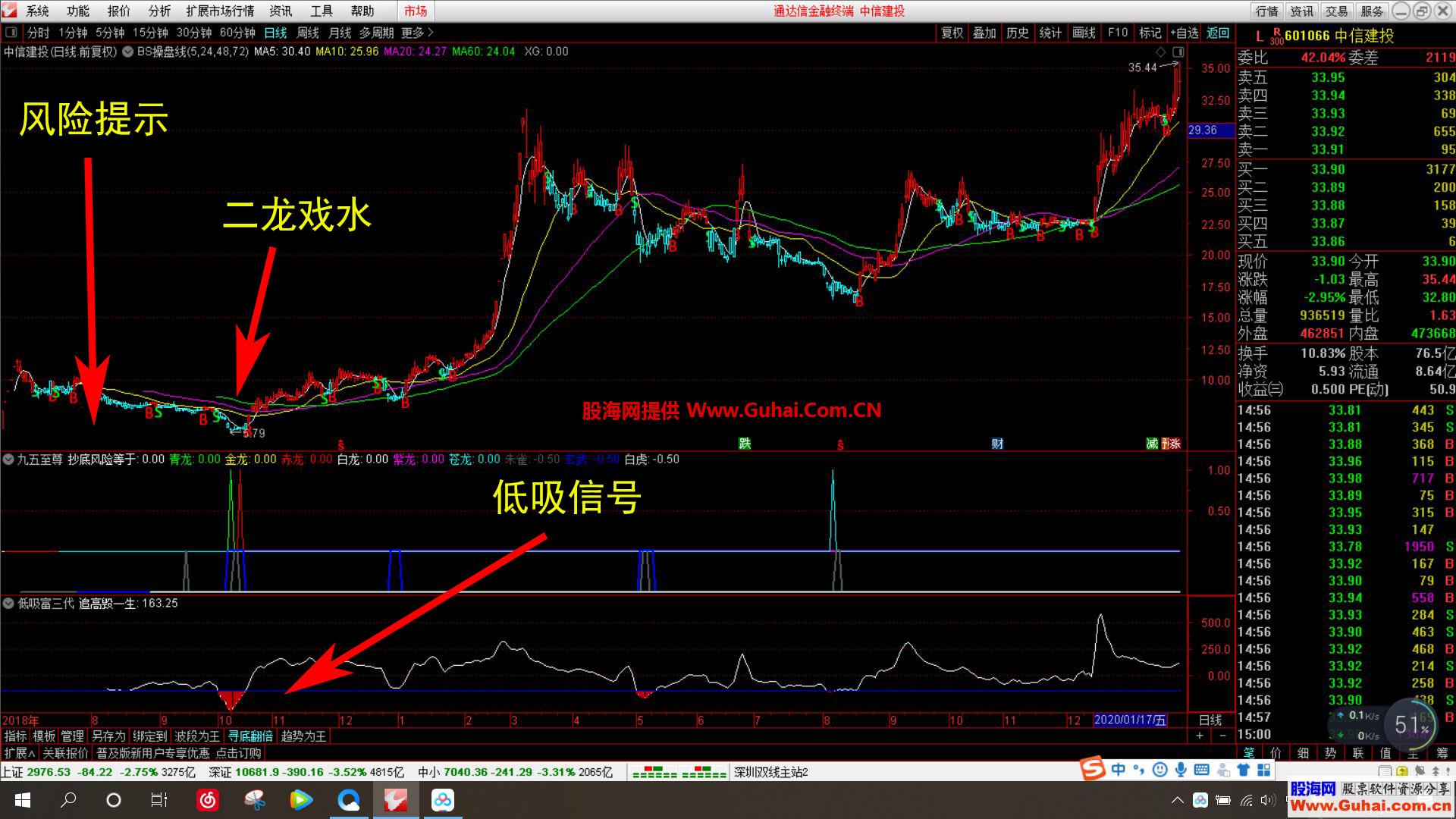This screenshot has width=1456, height=819.
Task: Select the 波段为王 template tab
Action: click(x=197, y=736)
